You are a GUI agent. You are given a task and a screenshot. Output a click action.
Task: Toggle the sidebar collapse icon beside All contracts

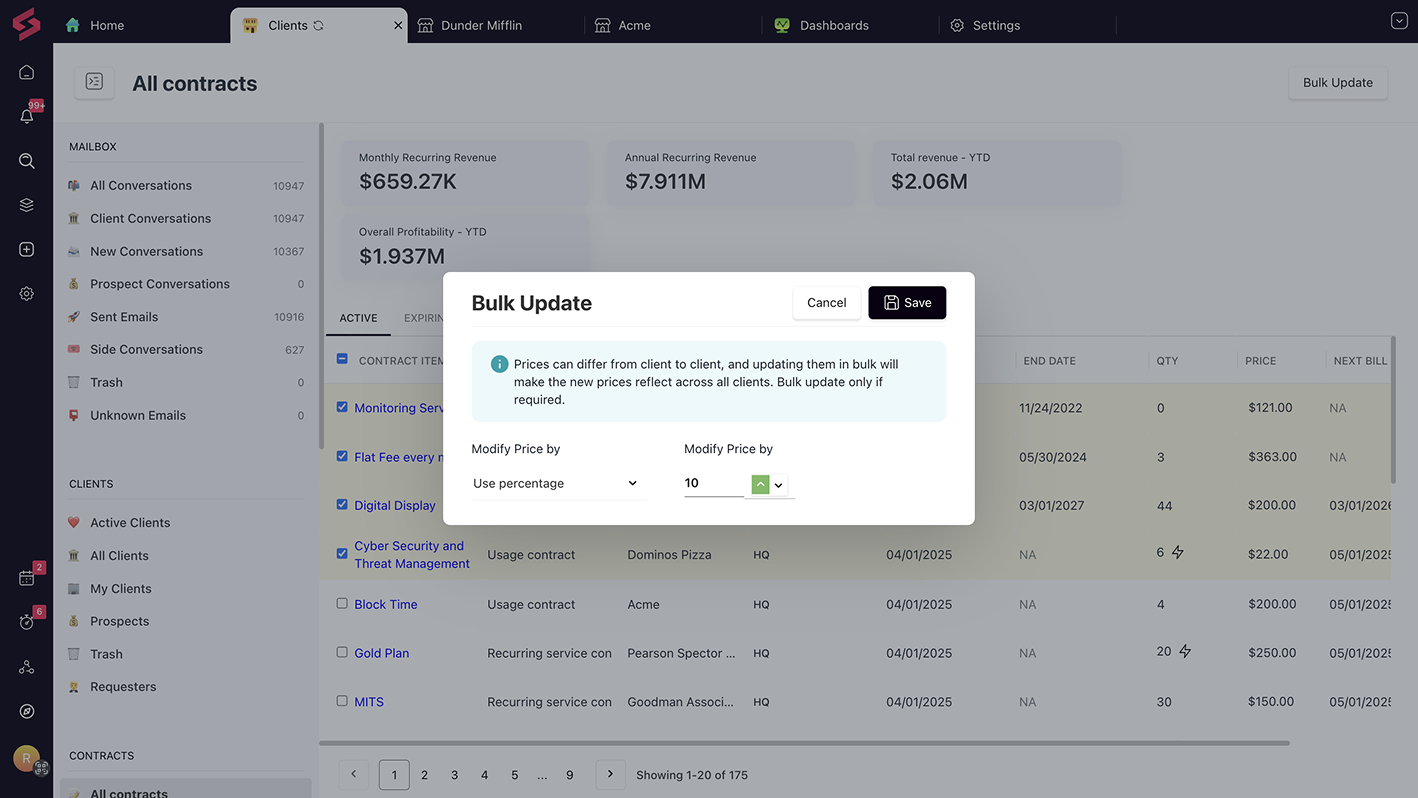pos(94,82)
